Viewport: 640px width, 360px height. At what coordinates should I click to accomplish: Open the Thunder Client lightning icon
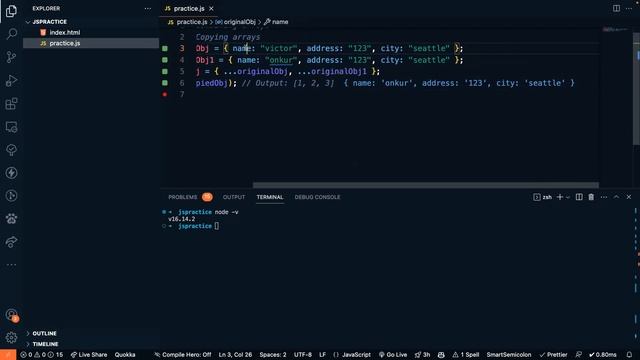click(11, 173)
